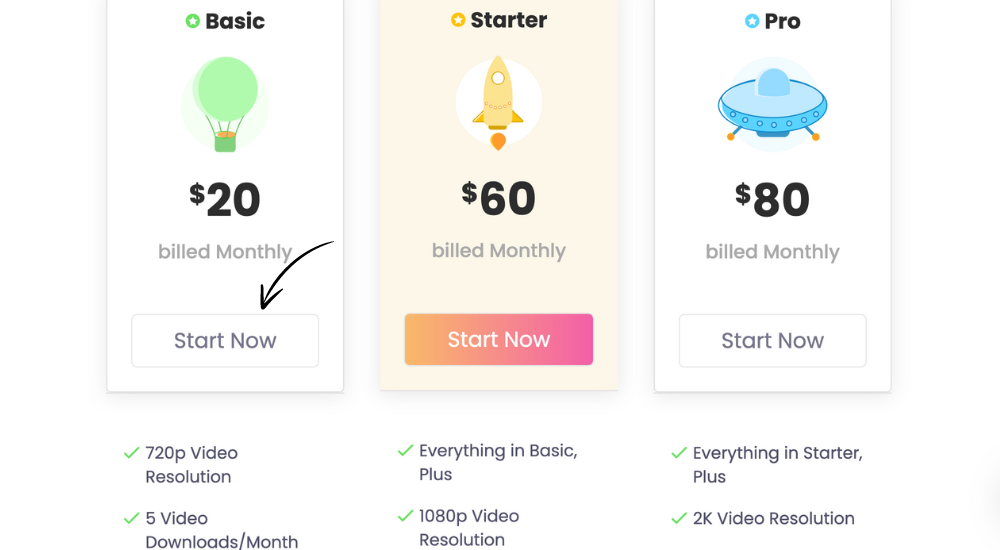Click the yellow rocket illustration
This screenshot has width=1000, height=550.
pos(499,103)
